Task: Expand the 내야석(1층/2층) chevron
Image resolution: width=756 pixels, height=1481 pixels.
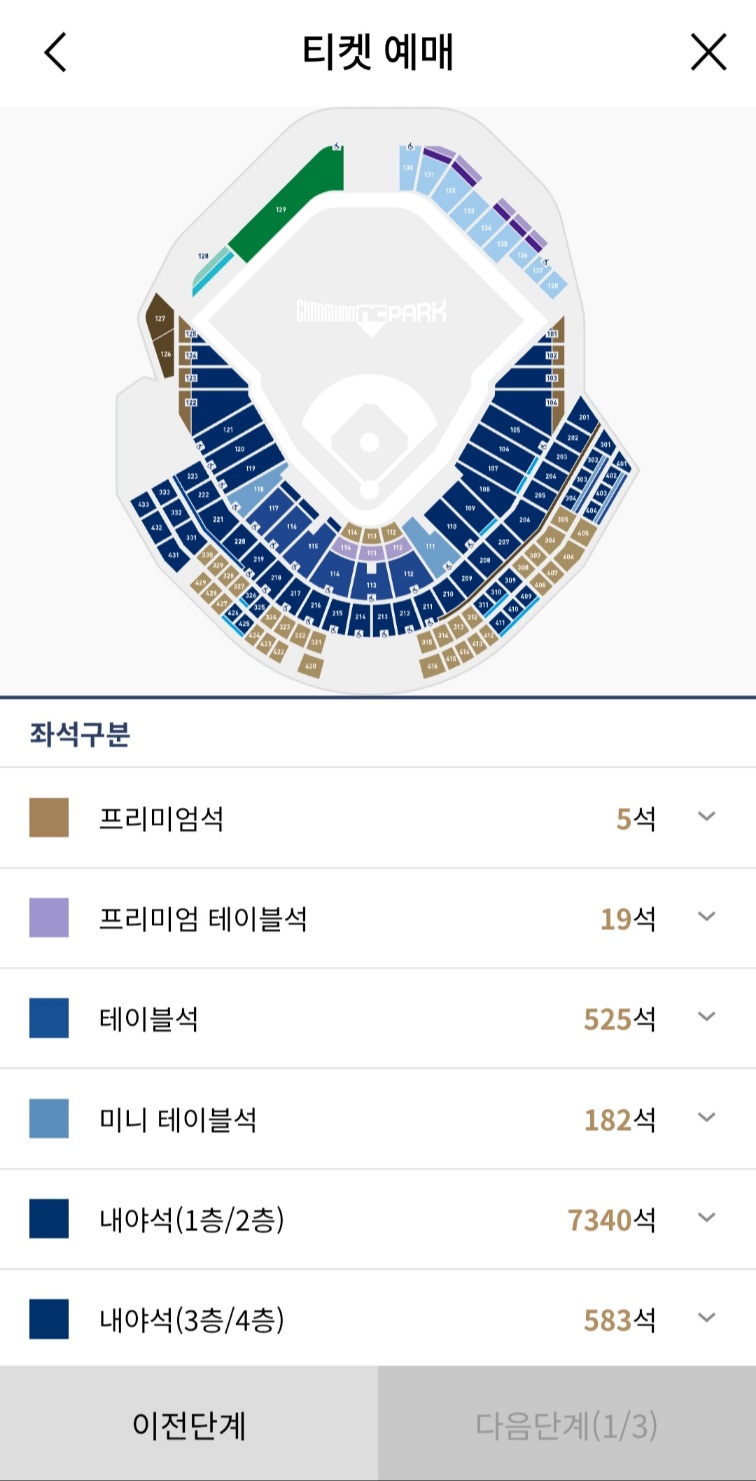Action: [707, 1218]
